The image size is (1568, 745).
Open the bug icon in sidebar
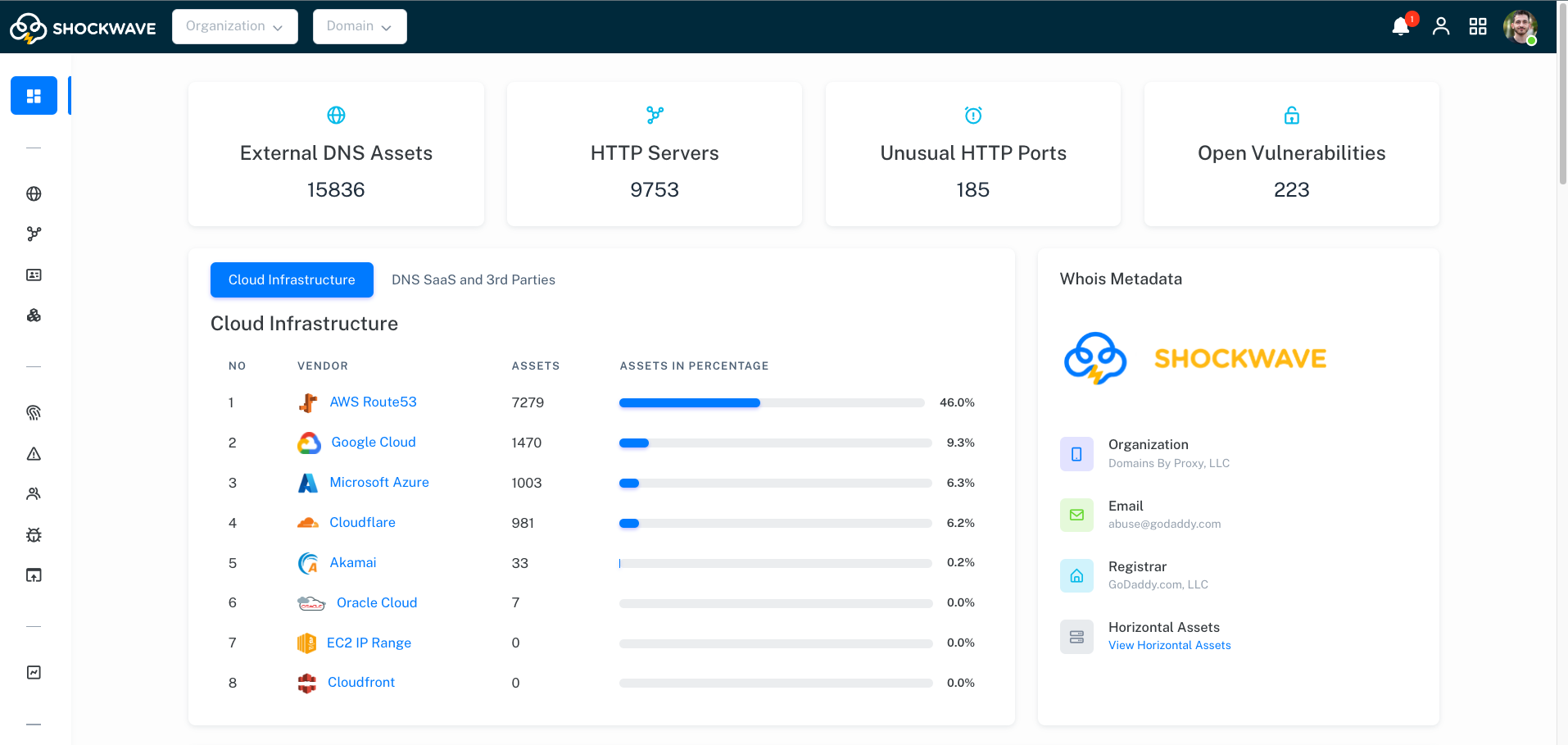pyautogui.click(x=34, y=535)
